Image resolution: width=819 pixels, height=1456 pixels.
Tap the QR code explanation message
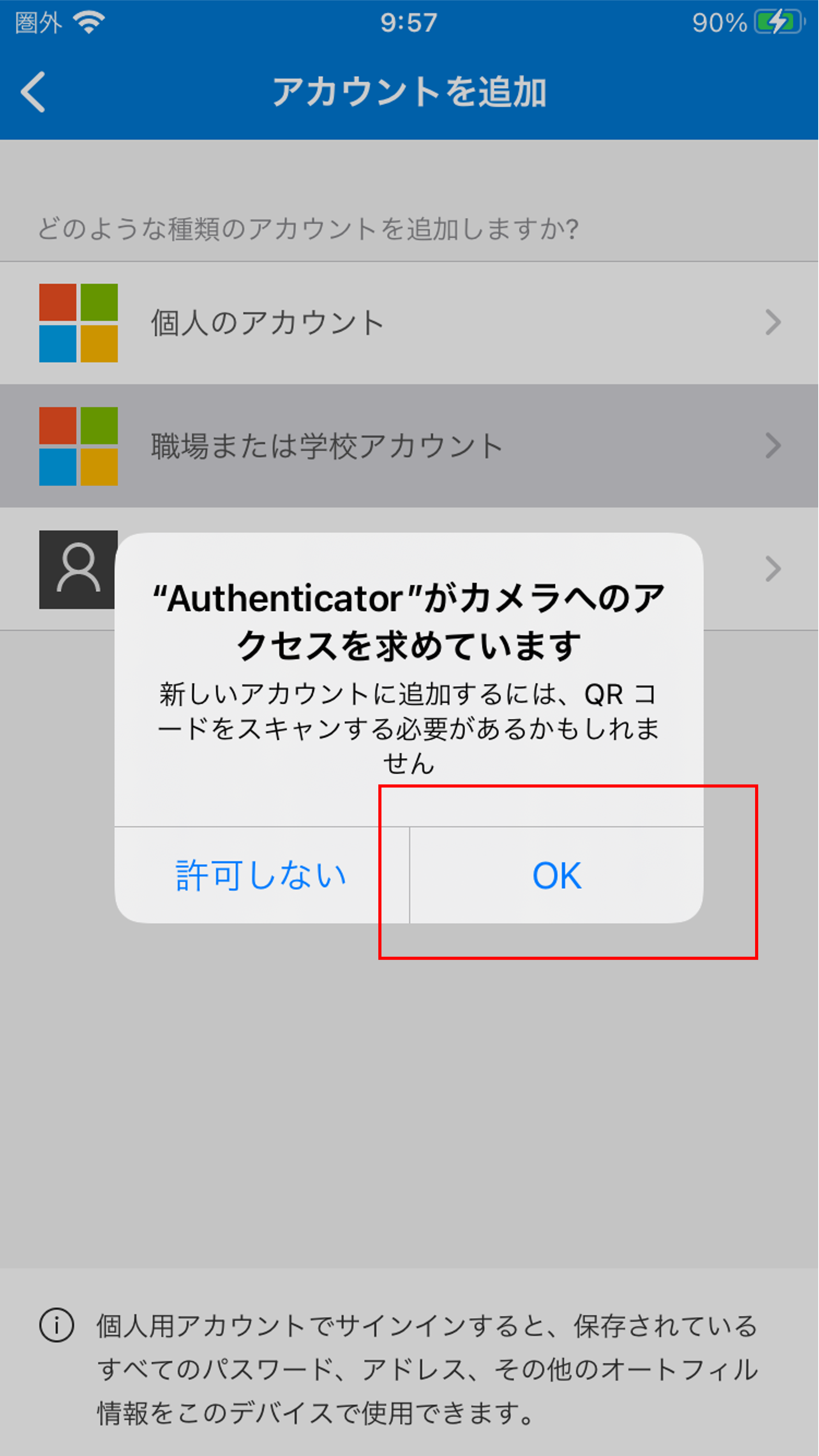(409, 729)
